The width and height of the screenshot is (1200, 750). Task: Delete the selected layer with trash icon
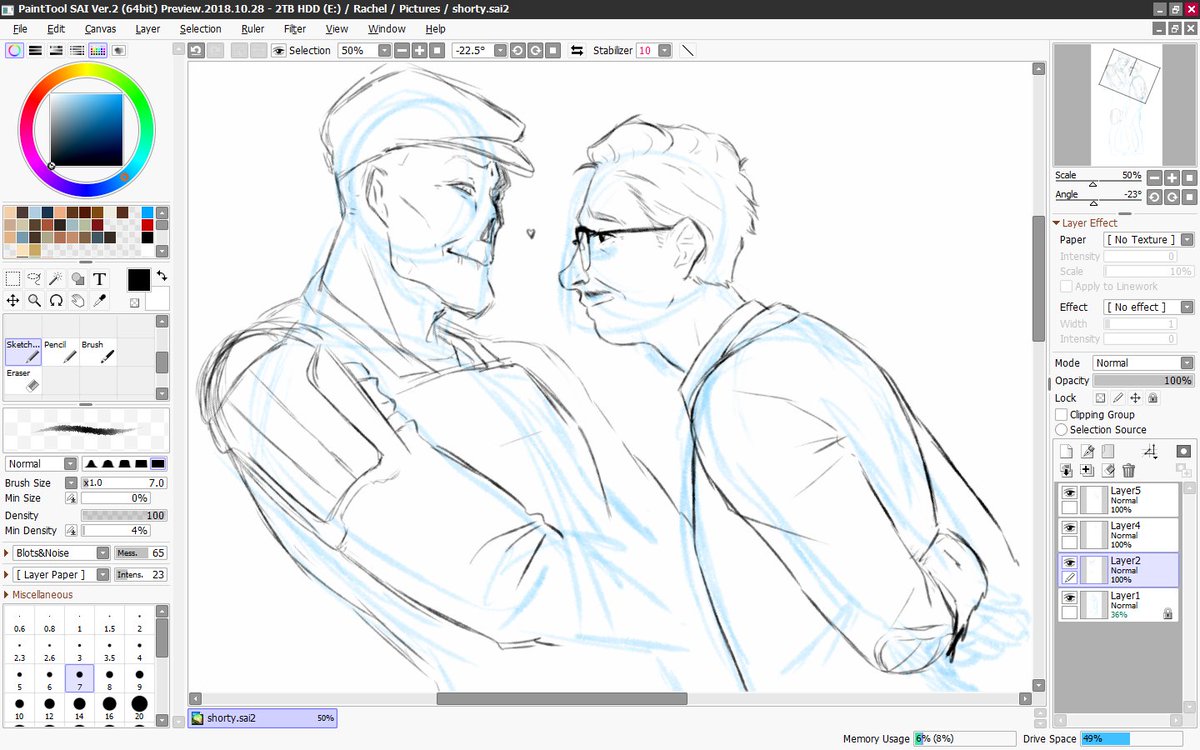tap(1129, 470)
